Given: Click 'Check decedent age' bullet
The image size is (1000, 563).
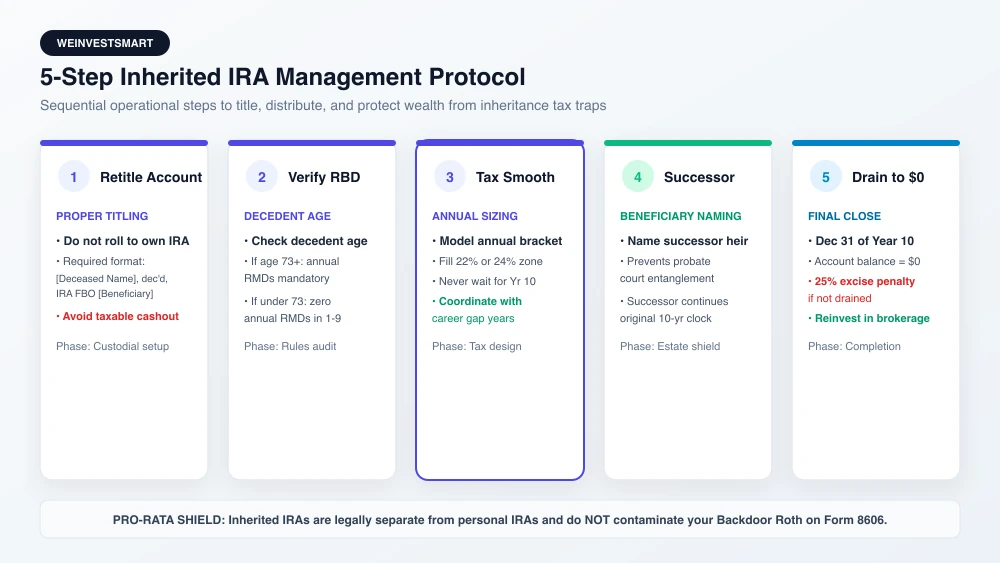Looking at the screenshot, I should [306, 241].
